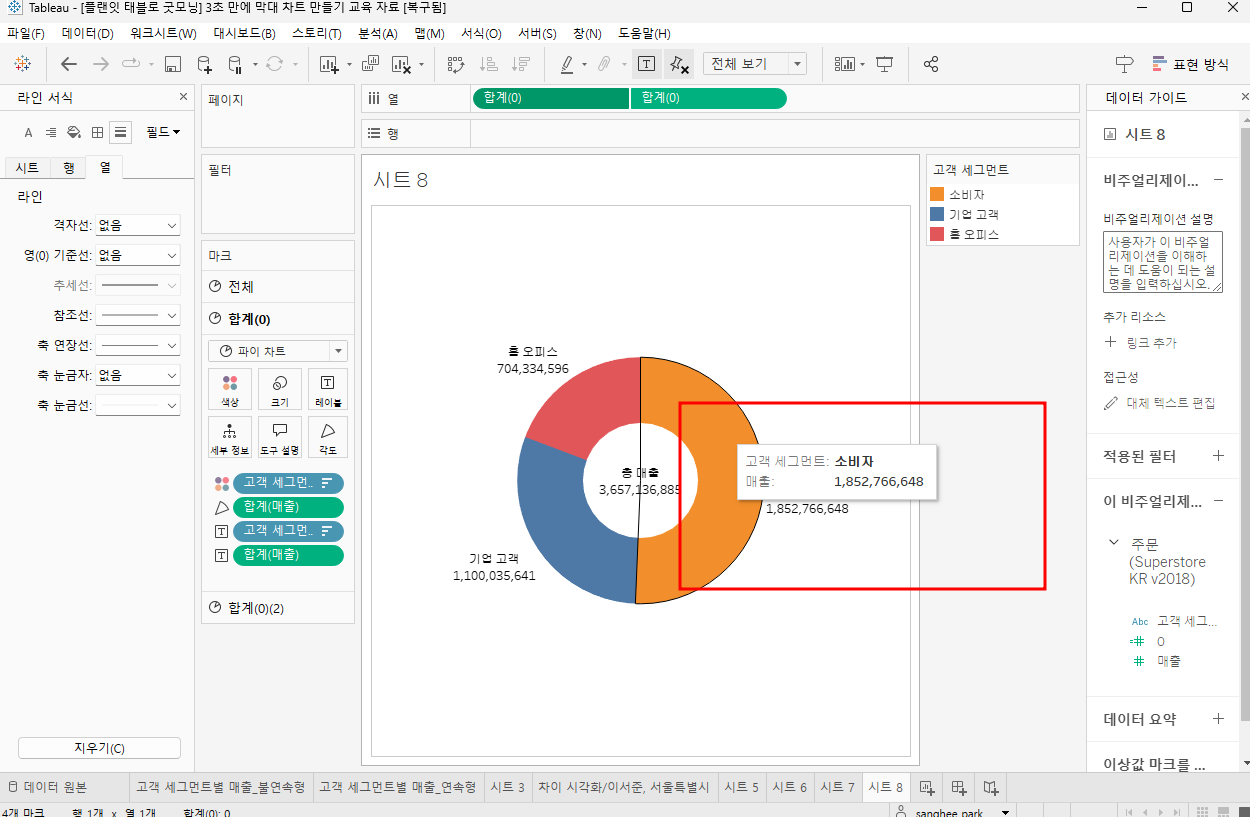Switch to the 시트 format tab
This screenshot has height=817, width=1250.
pyautogui.click(x=27, y=168)
